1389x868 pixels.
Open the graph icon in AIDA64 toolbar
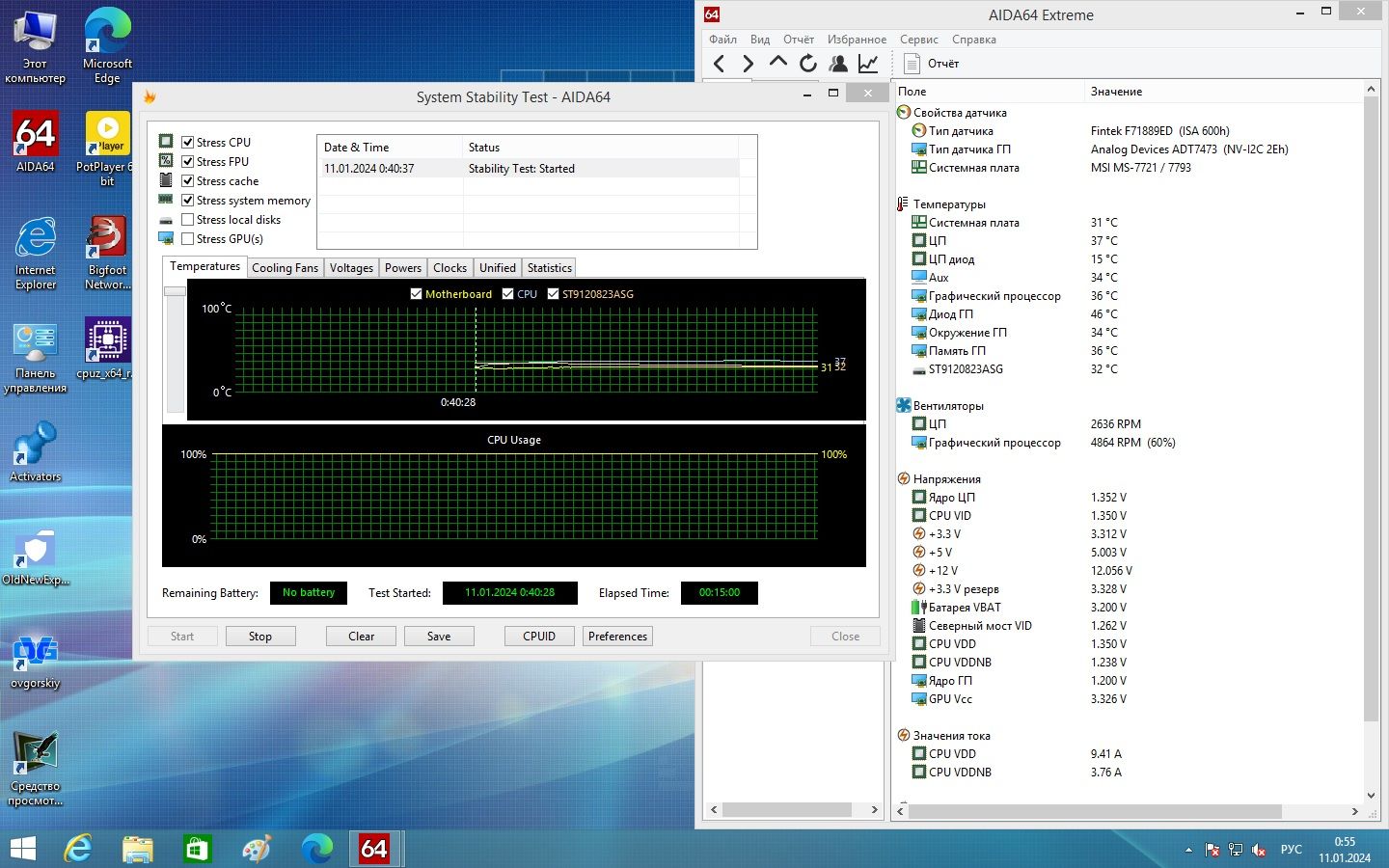pyautogui.click(x=868, y=64)
